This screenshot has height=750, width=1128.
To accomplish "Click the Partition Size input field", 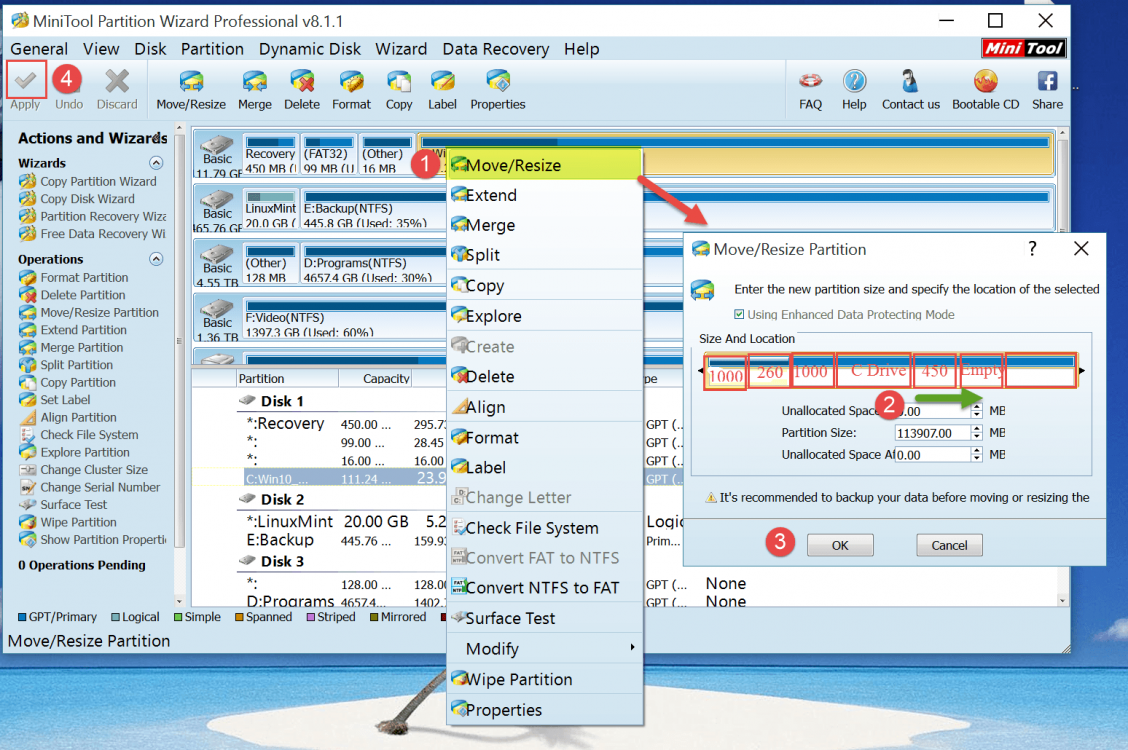I will pyautogui.click(x=932, y=433).
